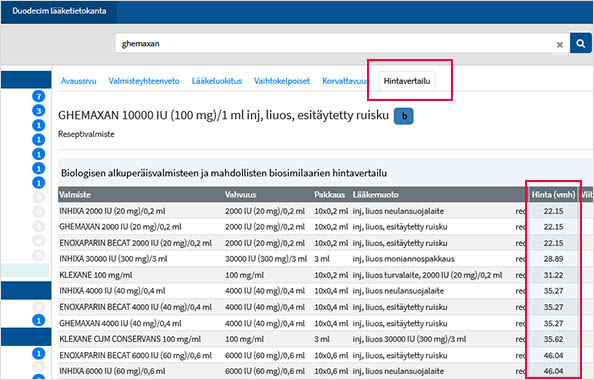
Task: Click the blue 'b' biosimilar badge
Action: [x=404, y=116]
